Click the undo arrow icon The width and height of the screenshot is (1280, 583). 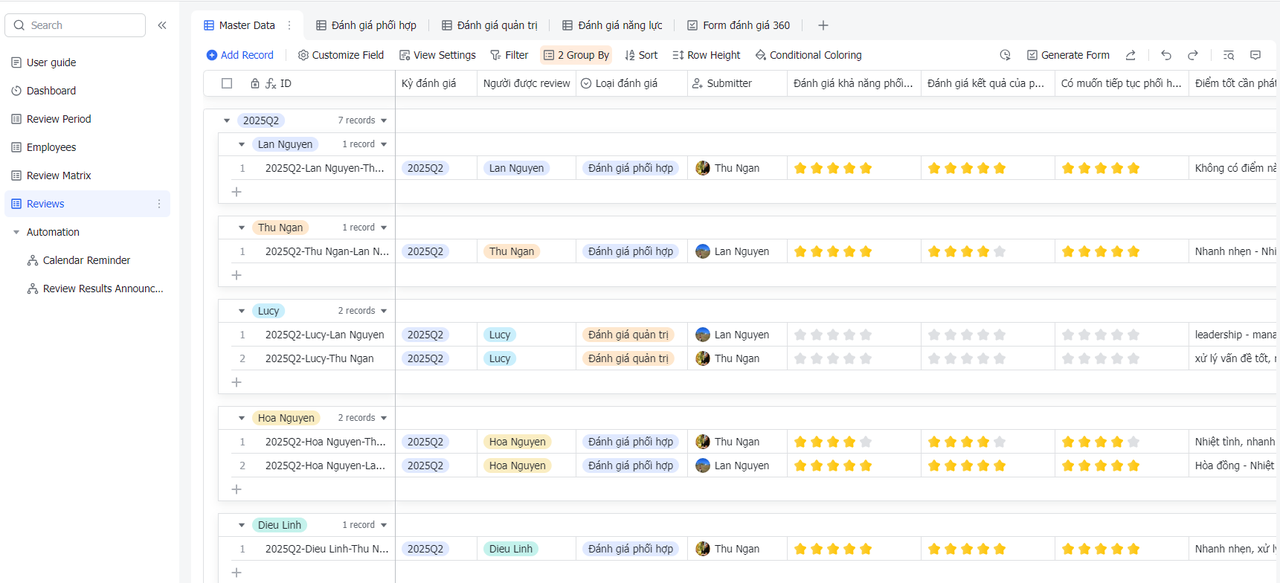(x=1166, y=55)
